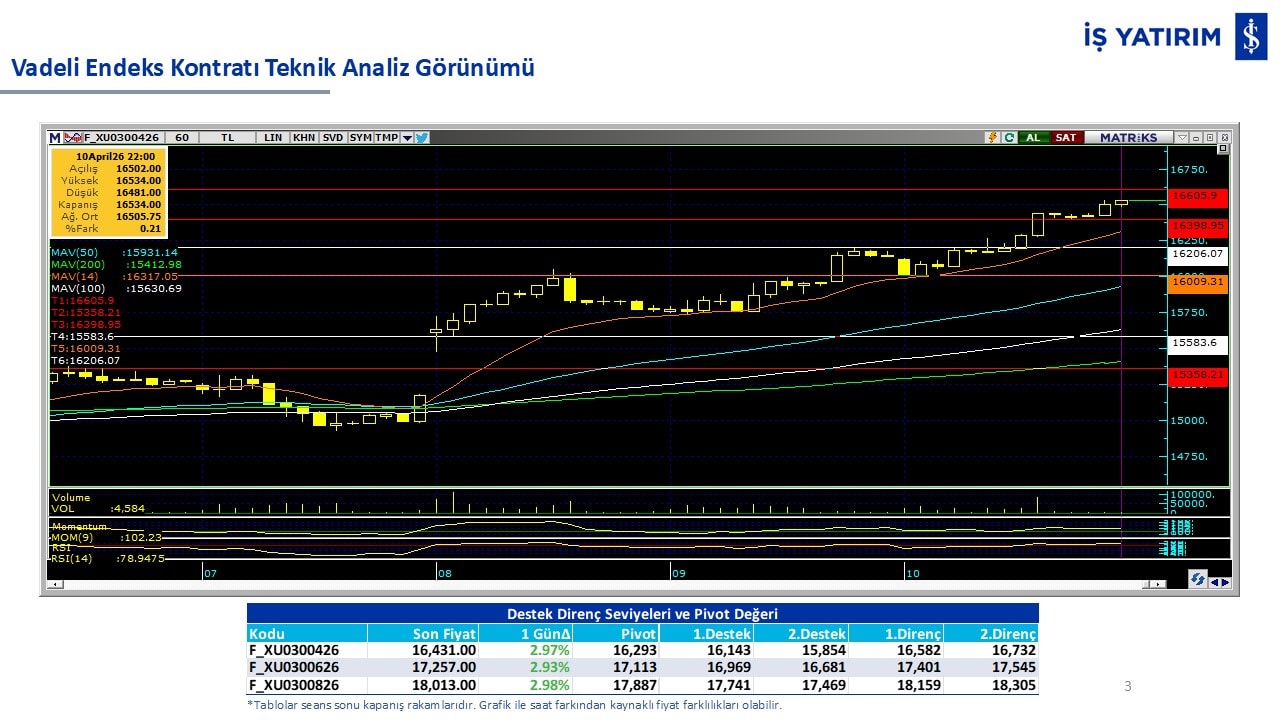Toggle the SVD option in toolbar
Image resolution: width=1280 pixels, height=720 pixels.
333,138
